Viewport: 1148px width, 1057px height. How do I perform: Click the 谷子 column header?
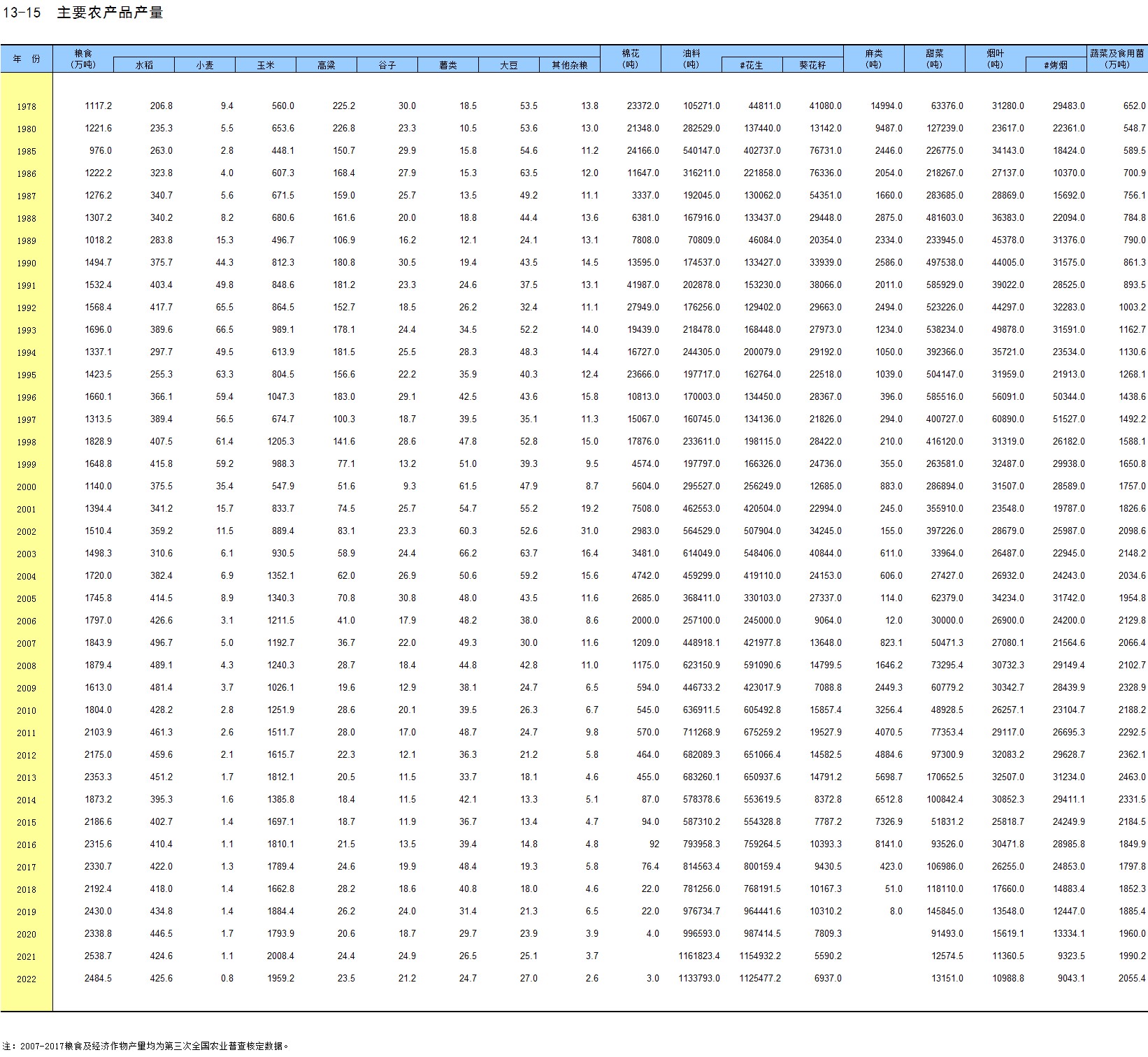click(x=387, y=65)
